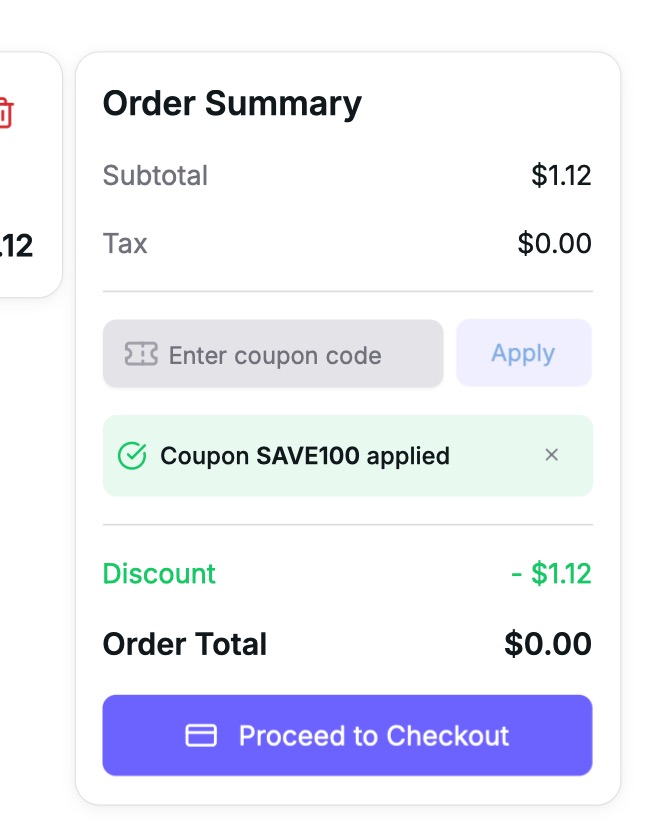
Task: Click the Tax amount $0.00
Action: (554, 244)
